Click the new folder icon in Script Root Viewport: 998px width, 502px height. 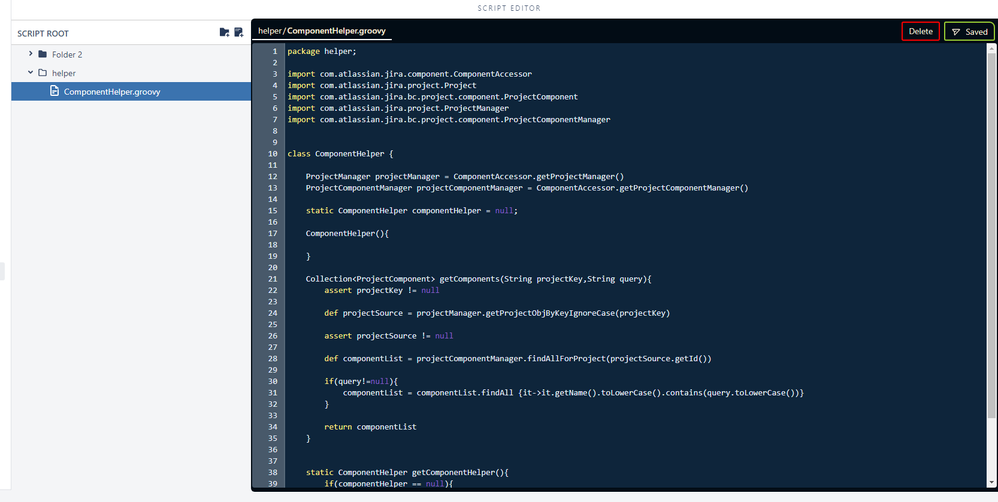224,33
